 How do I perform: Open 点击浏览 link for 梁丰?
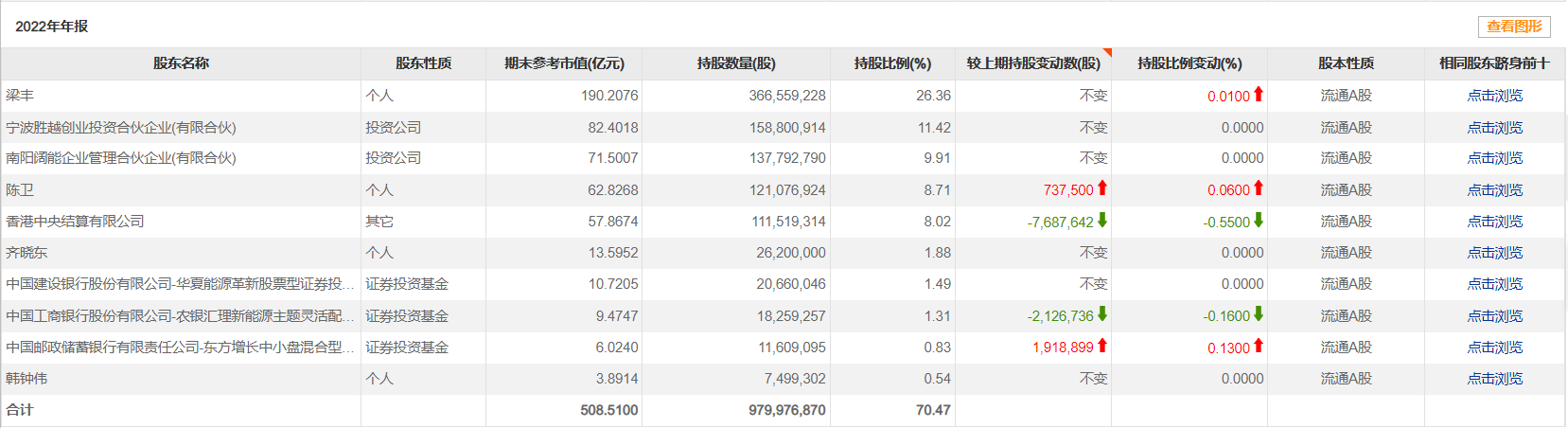click(x=1495, y=96)
